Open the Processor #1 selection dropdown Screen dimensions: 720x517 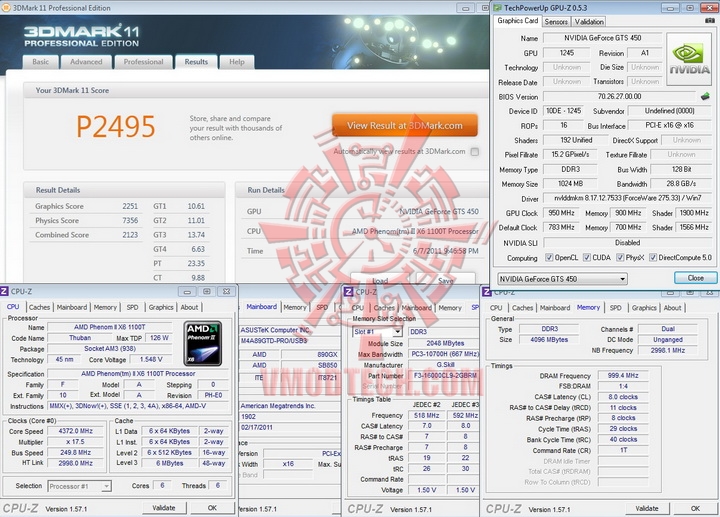pyautogui.click(x=79, y=486)
